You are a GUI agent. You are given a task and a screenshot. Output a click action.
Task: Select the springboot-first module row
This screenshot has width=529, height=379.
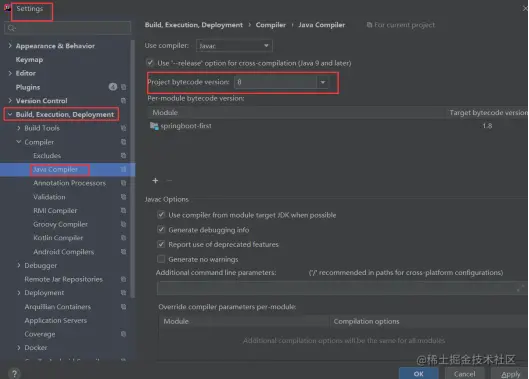point(337,126)
